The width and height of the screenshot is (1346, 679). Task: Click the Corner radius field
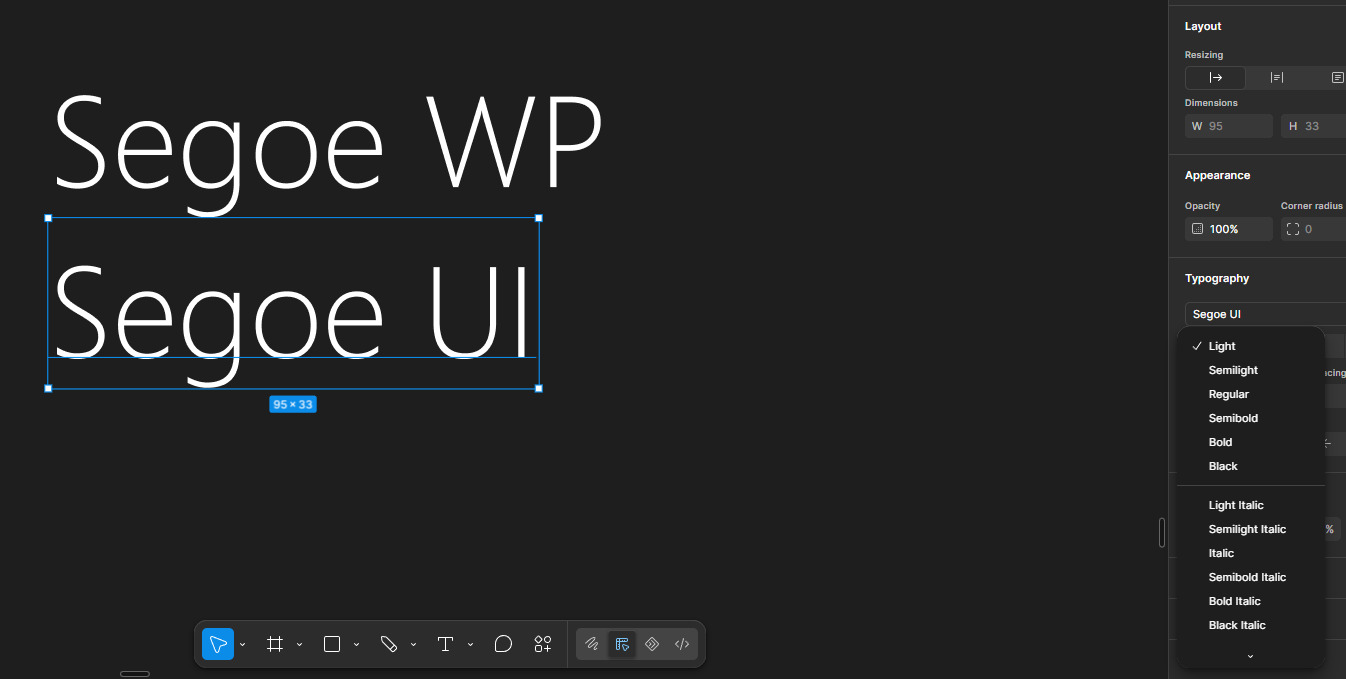1313,229
